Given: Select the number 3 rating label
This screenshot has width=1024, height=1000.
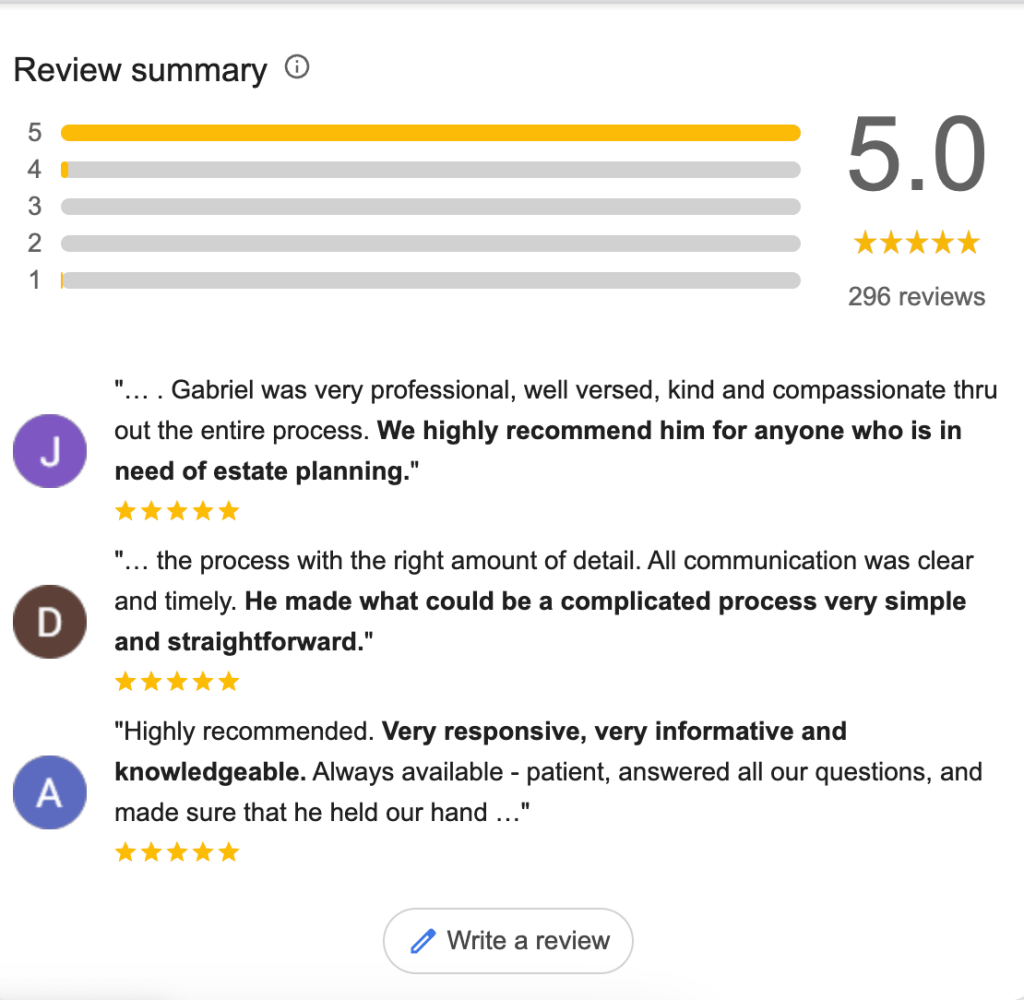Looking at the screenshot, I should click(x=34, y=206).
